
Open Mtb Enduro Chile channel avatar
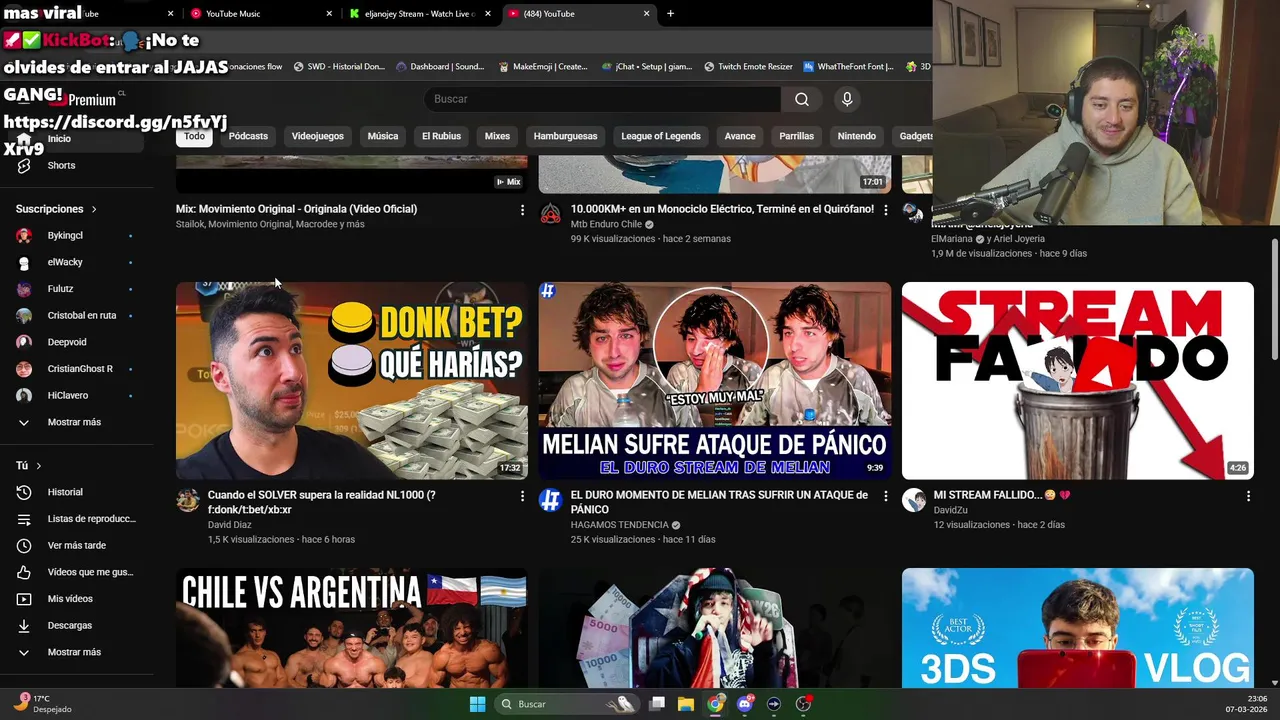click(x=551, y=215)
